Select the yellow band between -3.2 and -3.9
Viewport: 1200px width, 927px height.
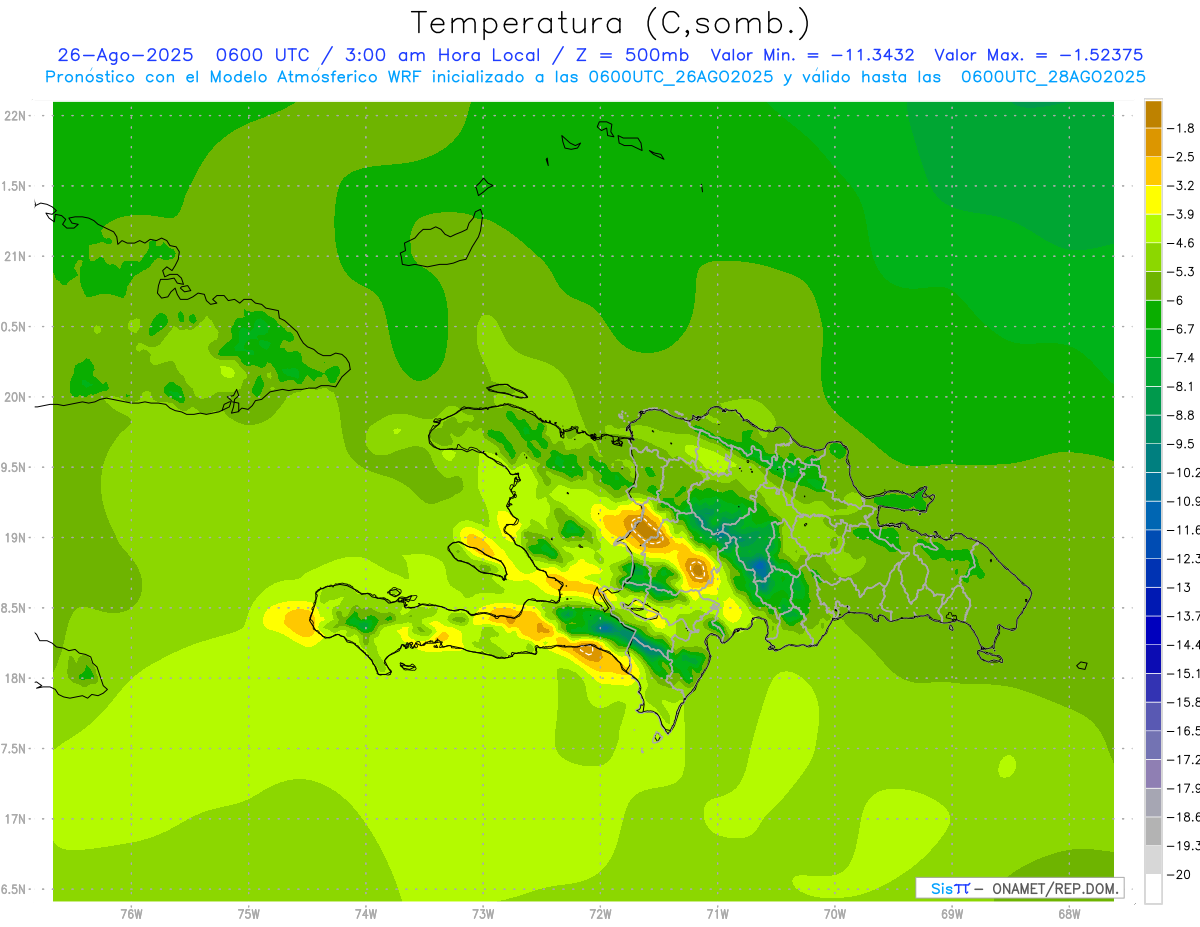1153,201
